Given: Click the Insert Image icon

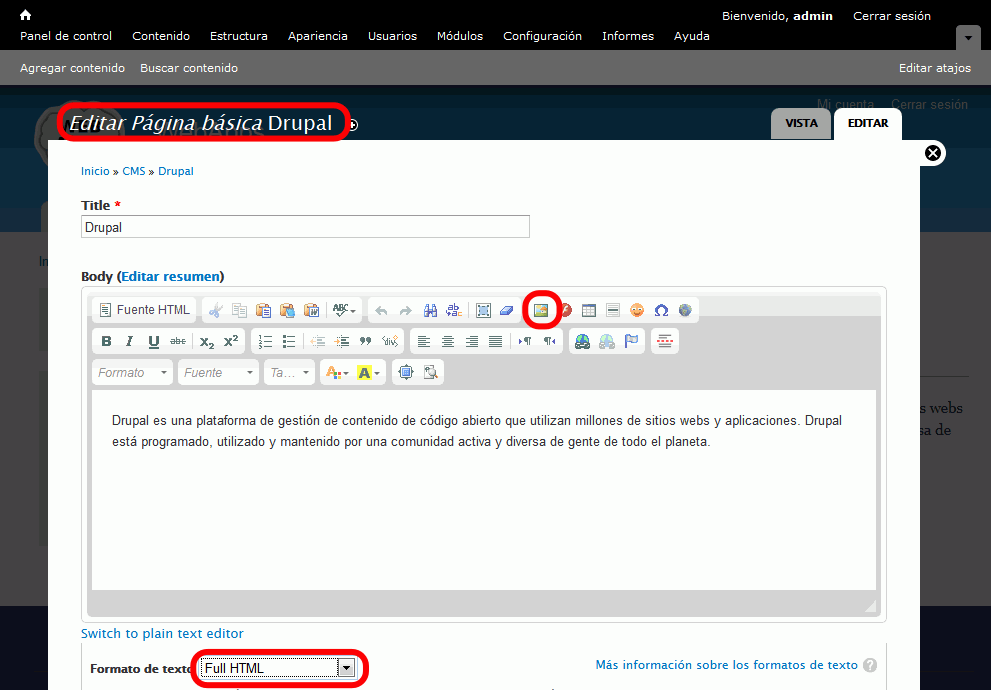Looking at the screenshot, I should pos(541,310).
